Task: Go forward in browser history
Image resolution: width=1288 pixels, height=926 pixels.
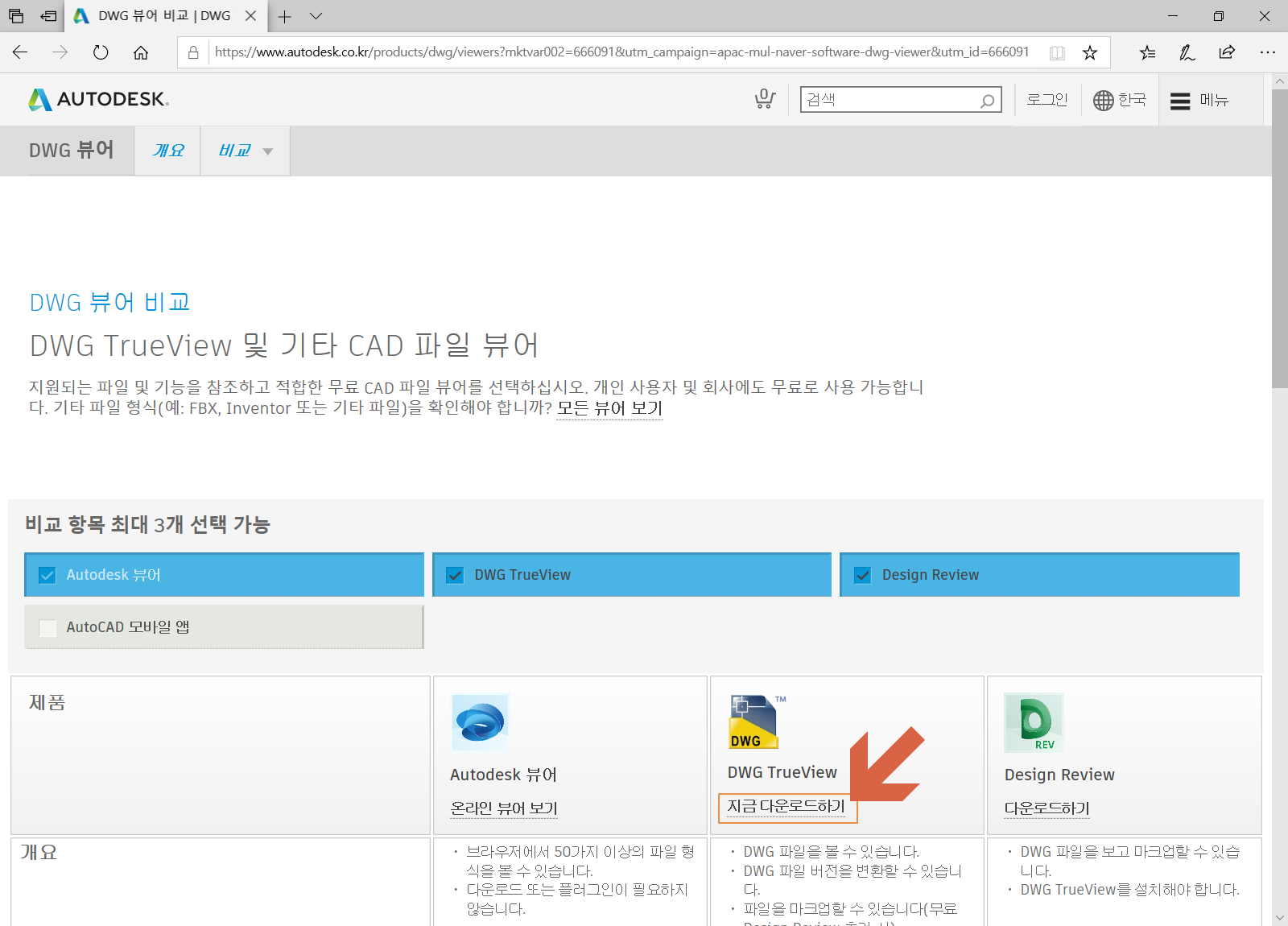Action: point(60,52)
